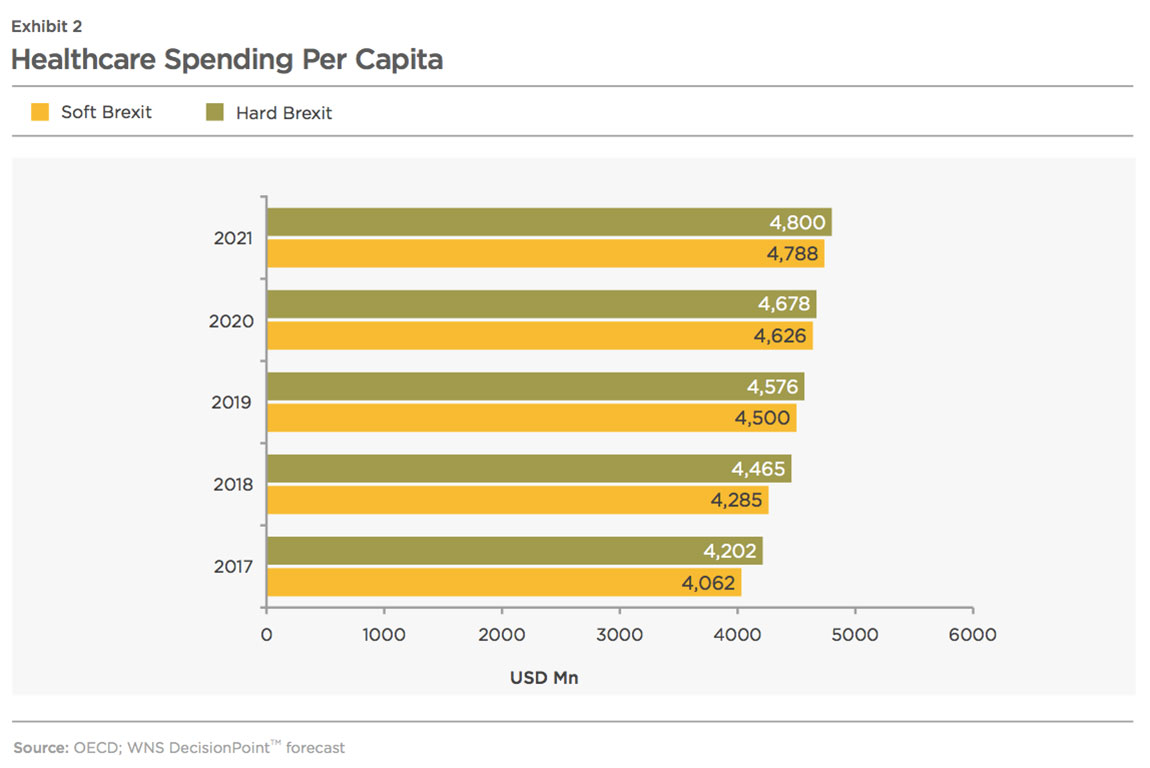
Task: Click the 2019 Hard Brexit bar 4,576
Action: tap(535, 387)
